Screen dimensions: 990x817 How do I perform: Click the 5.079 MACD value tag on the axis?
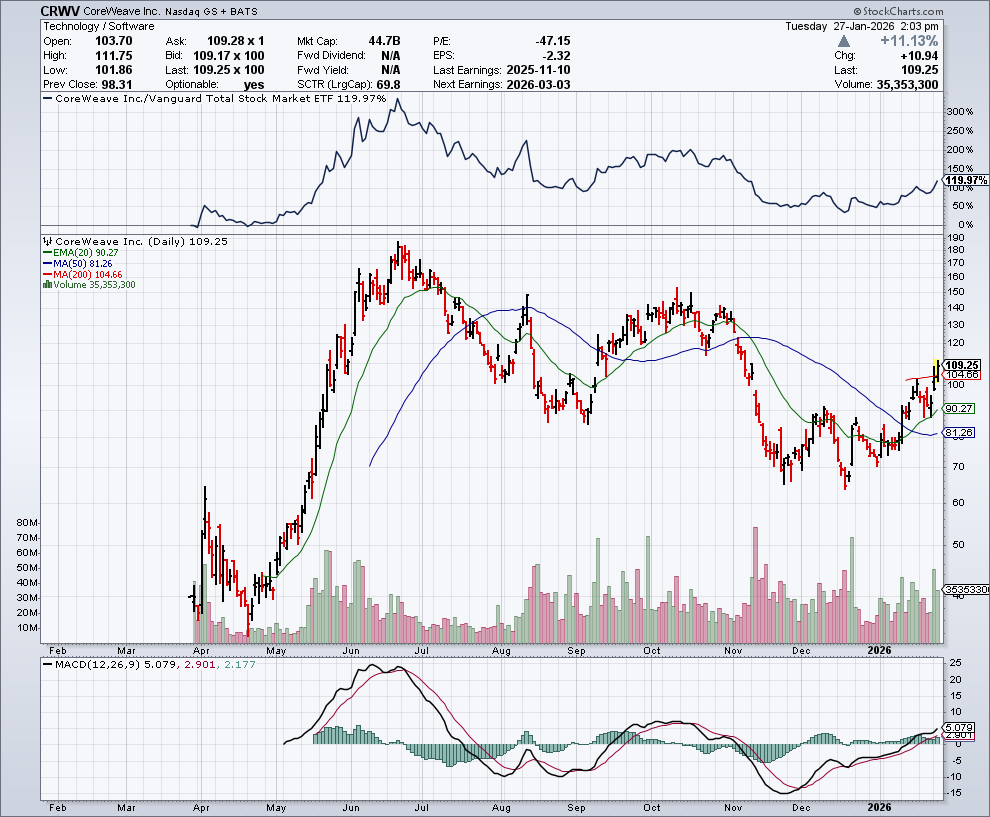tap(959, 727)
